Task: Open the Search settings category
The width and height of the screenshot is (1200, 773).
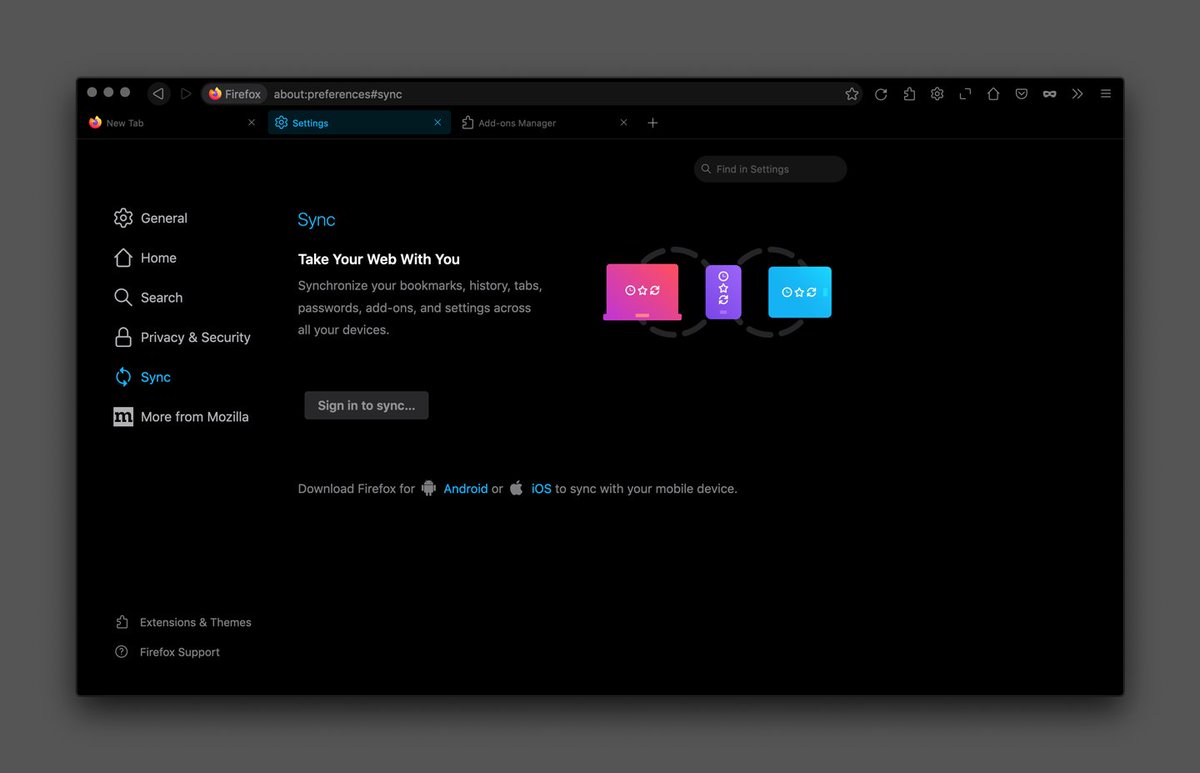Action: click(x=149, y=298)
